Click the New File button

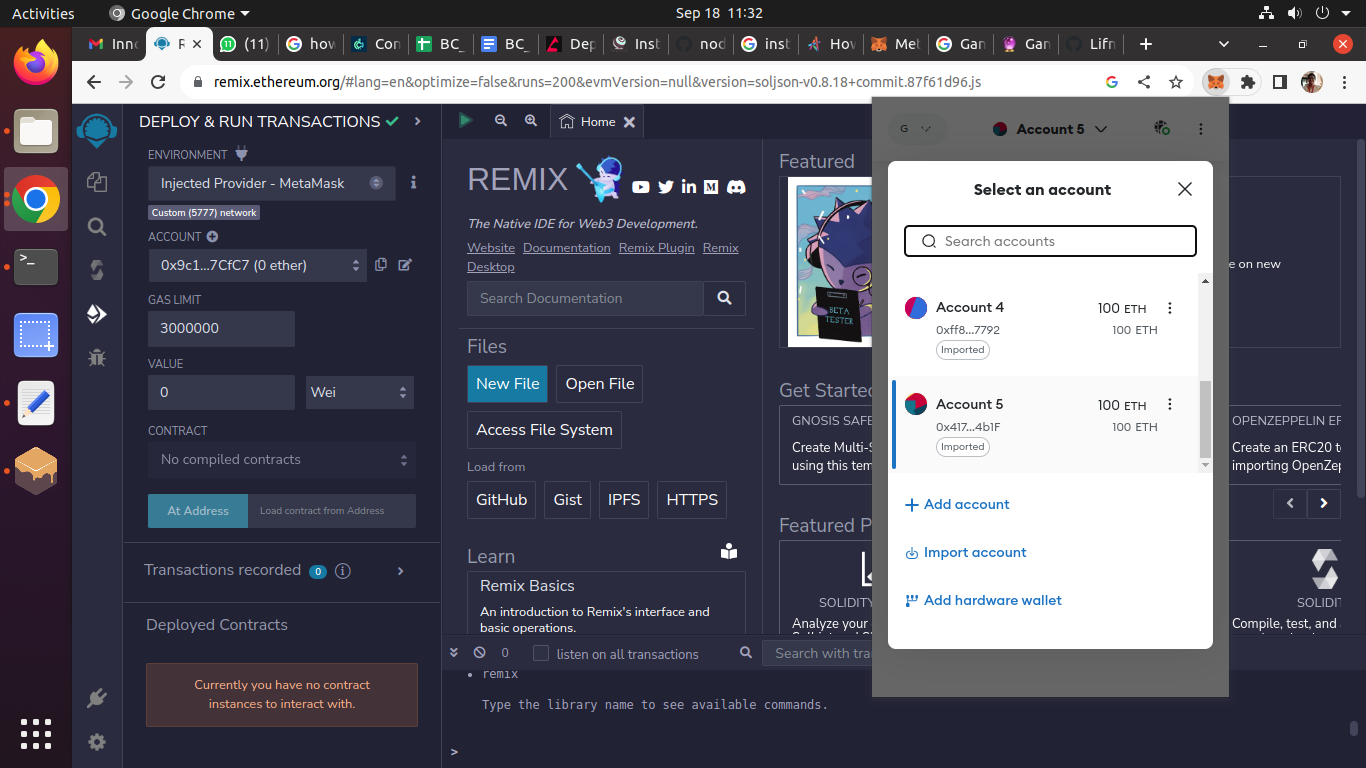click(x=508, y=384)
